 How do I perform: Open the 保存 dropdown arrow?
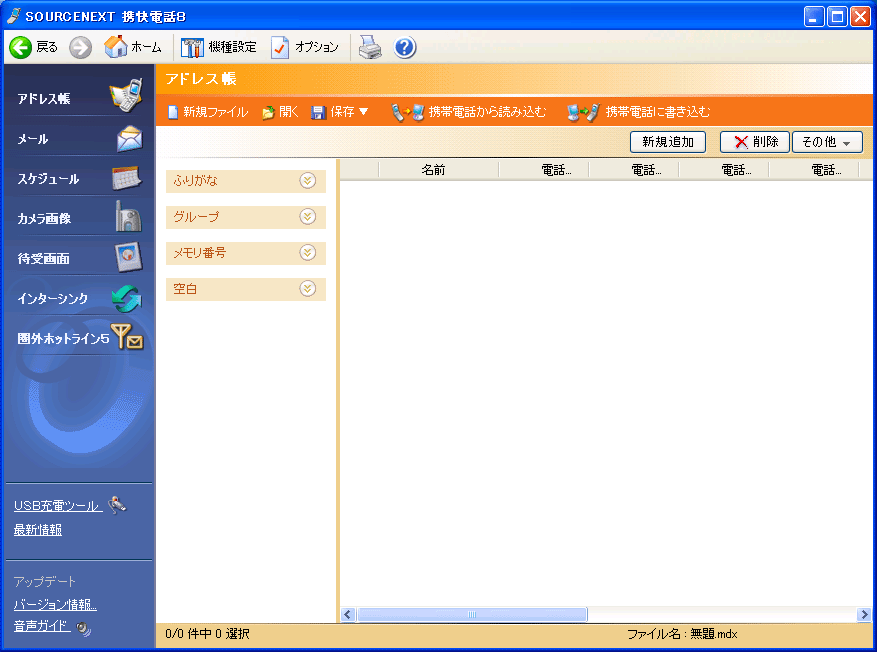click(364, 112)
